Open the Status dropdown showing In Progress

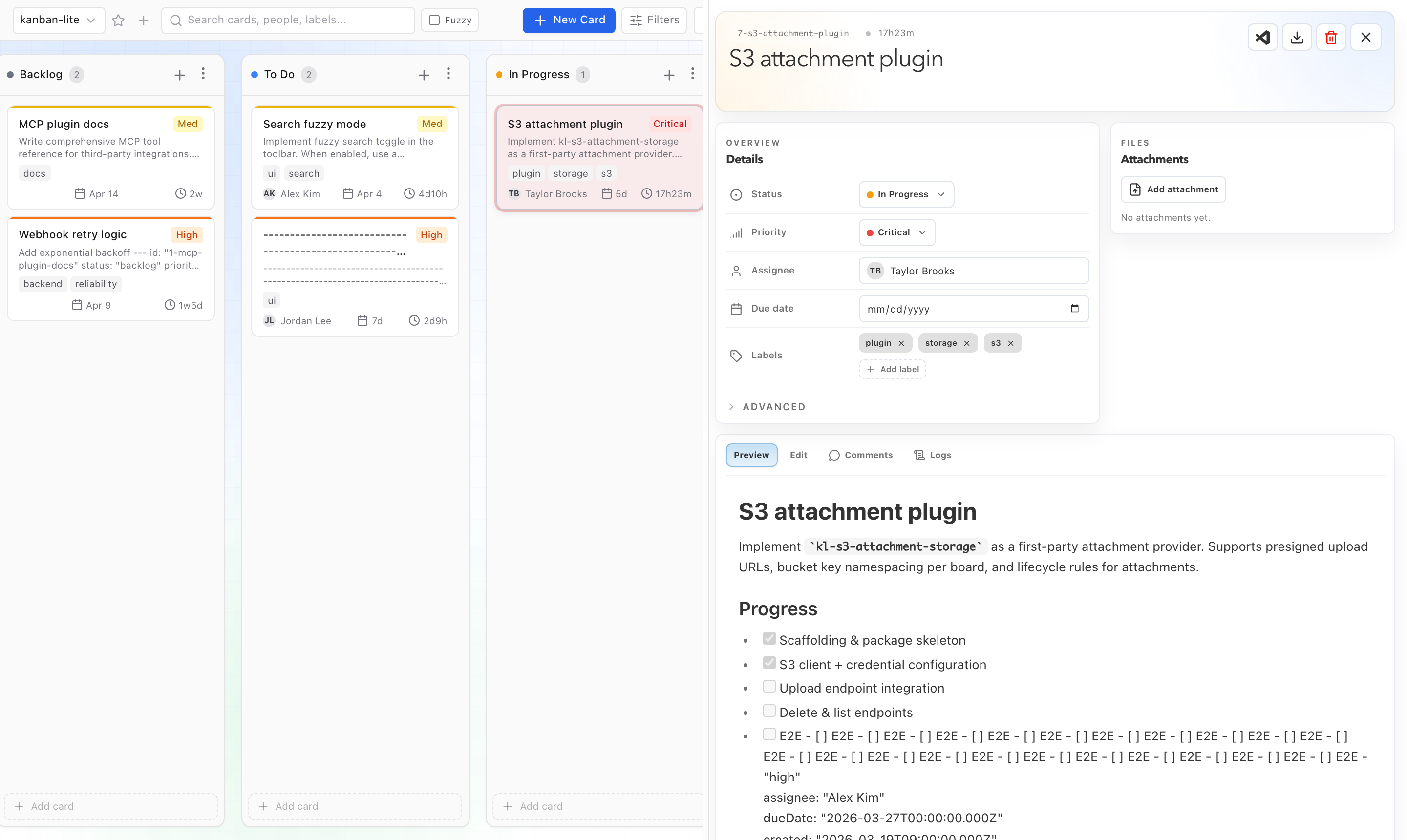tap(905, 194)
